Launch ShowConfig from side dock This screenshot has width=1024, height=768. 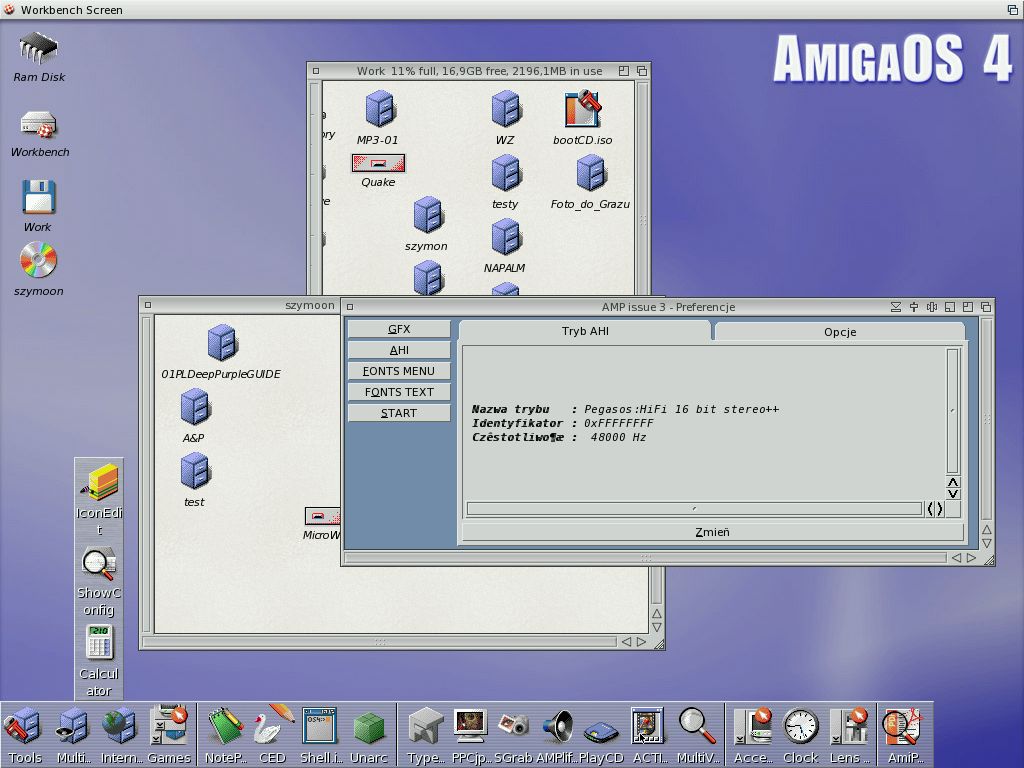coord(99,581)
